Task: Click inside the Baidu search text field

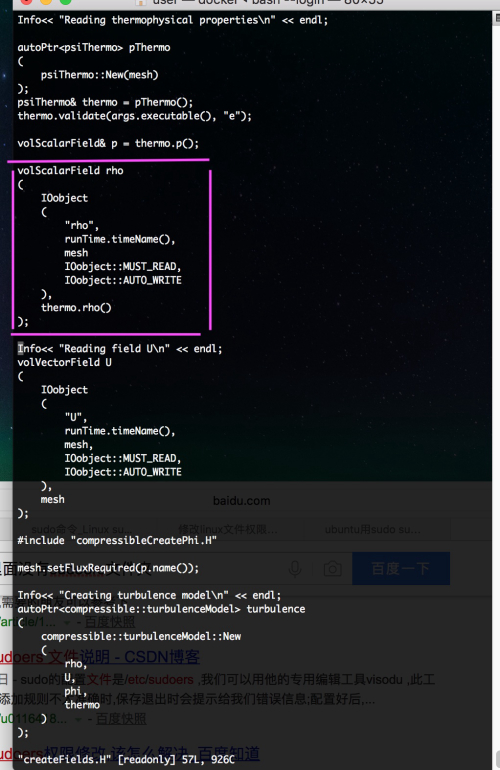Action: click(x=142, y=569)
